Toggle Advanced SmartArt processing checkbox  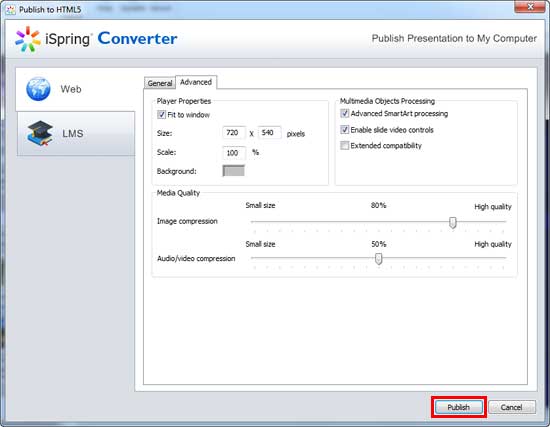pos(344,113)
